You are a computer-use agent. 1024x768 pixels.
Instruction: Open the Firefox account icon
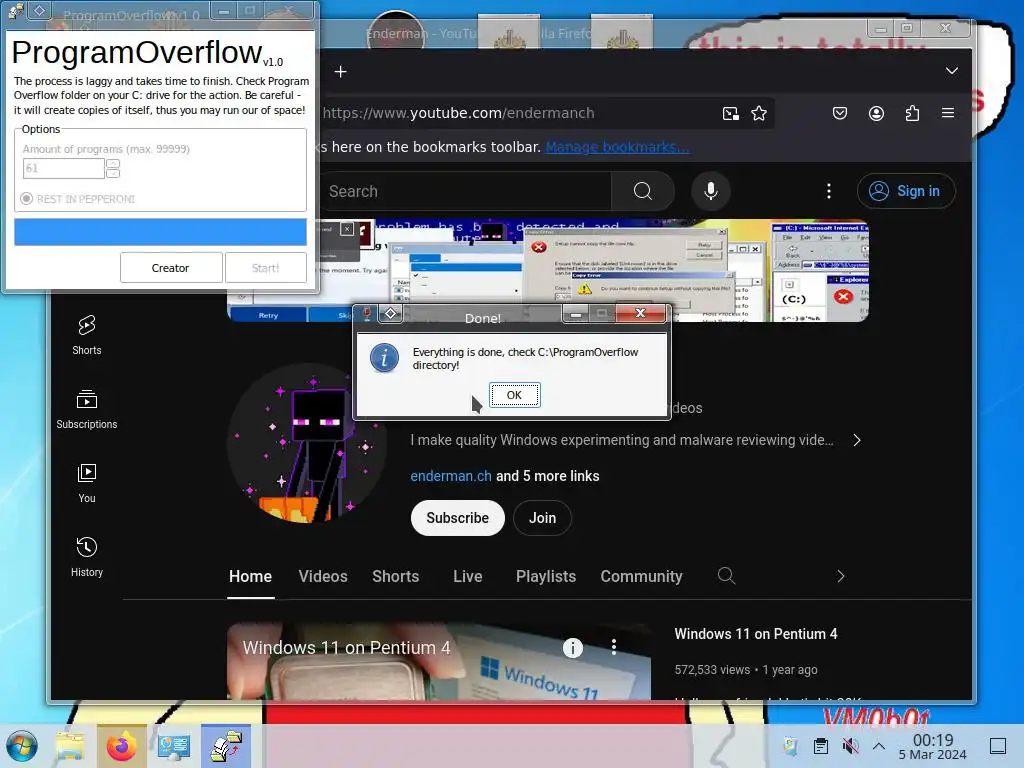(x=876, y=114)
